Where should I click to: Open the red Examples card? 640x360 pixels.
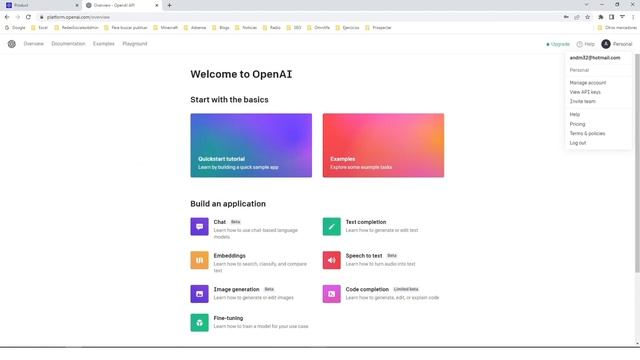[x=383, y=145]
